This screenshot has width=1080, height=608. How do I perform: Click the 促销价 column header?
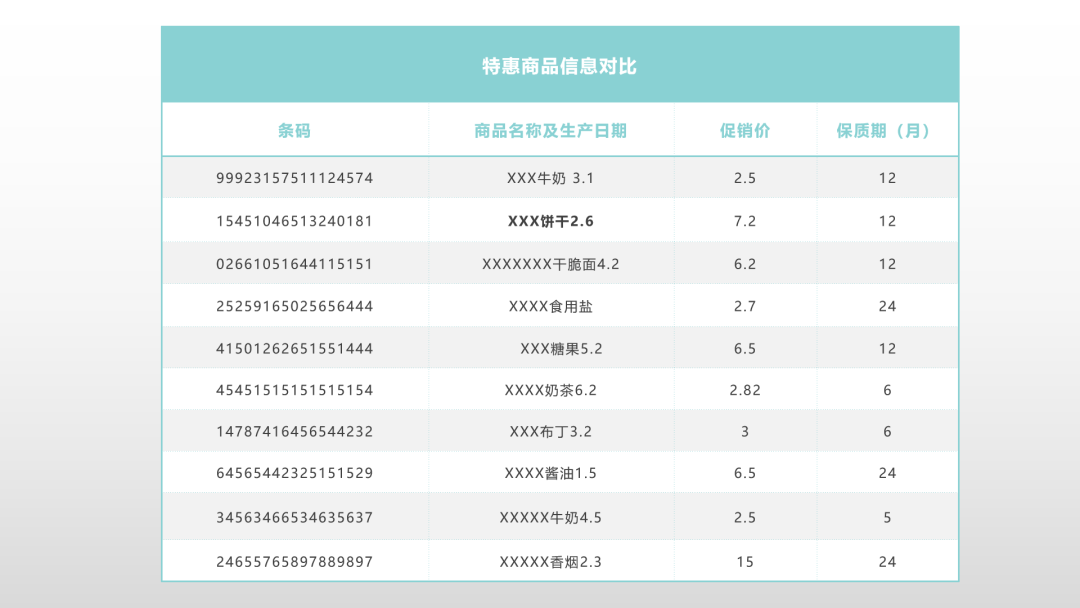tap(745, 131)
